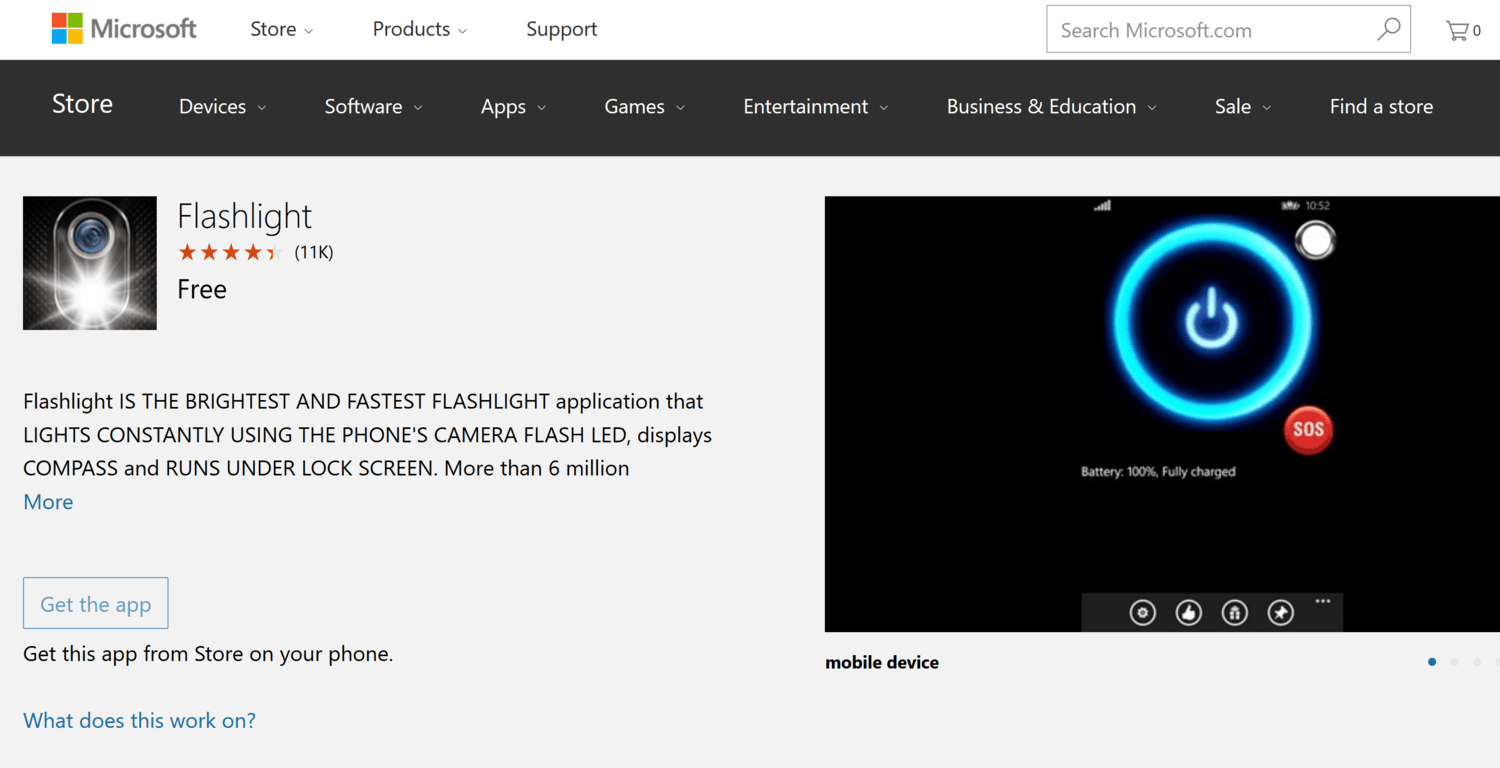1500x768 pixels.
Task: Open the Products dropdown in the top bar
Action: pos(419,30)
